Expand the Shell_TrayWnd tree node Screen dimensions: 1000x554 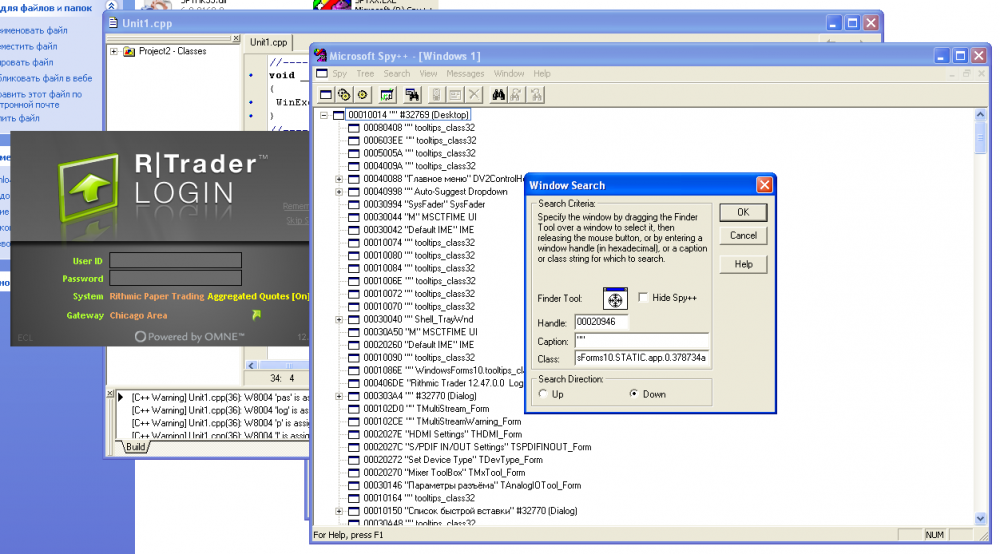click(339, 319)
